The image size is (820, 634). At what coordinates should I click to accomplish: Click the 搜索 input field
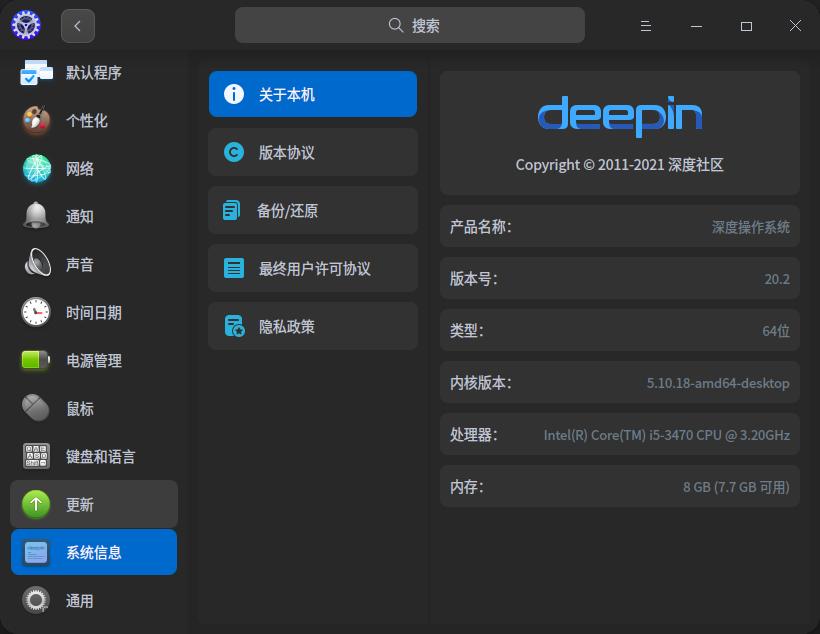point(409,25)
